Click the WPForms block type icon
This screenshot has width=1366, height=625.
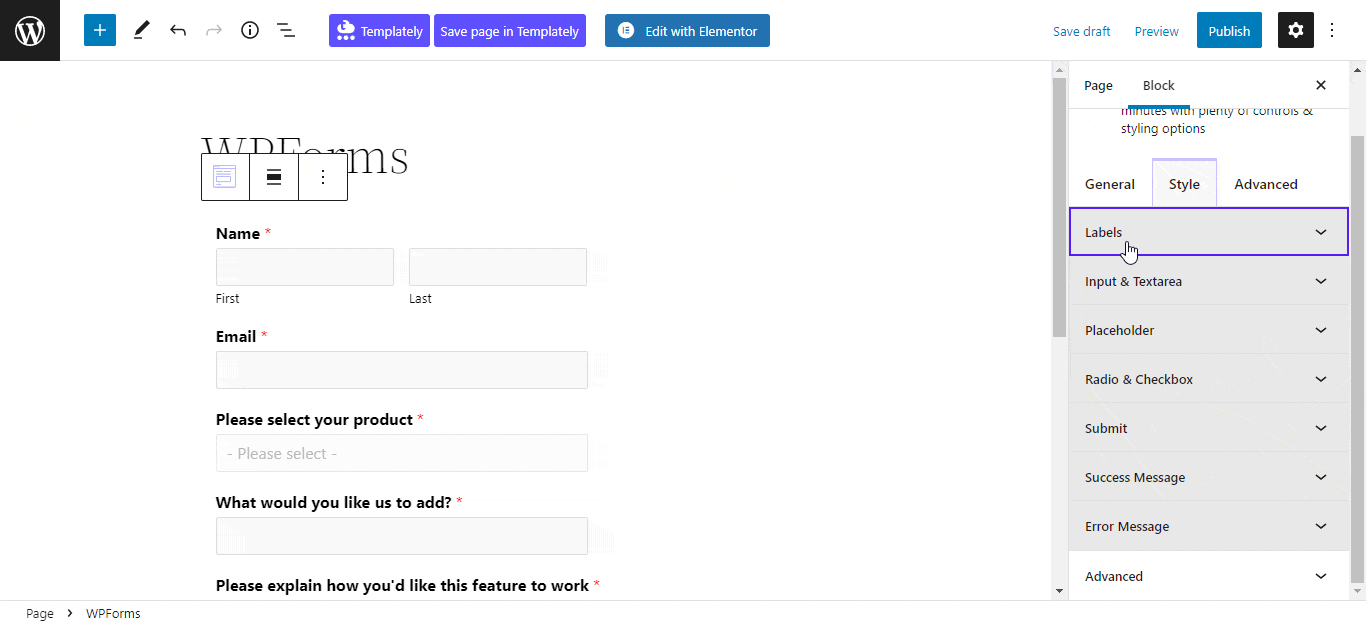pyautogui.click(x=225, y=177)
